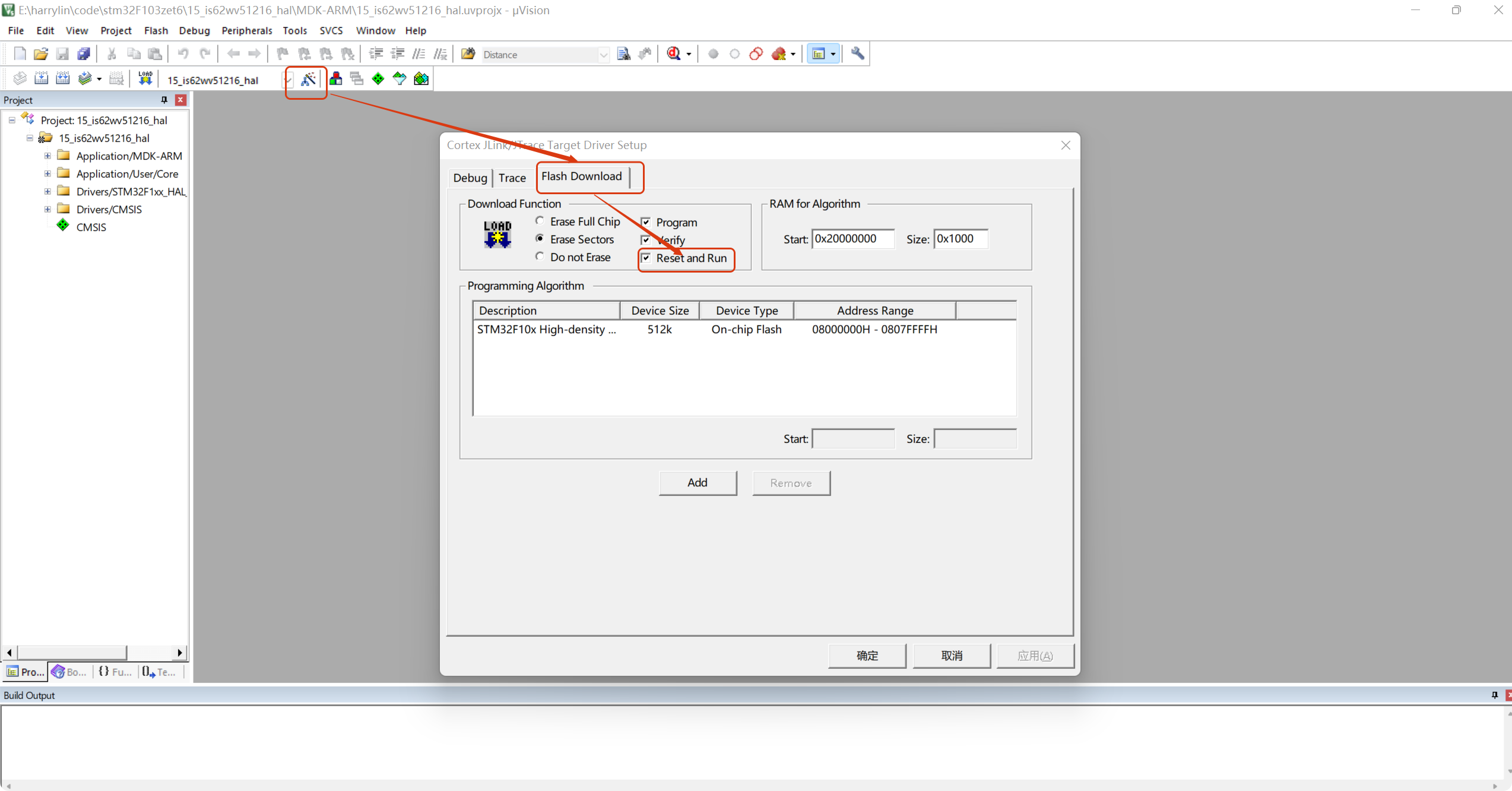Screen dimensions: 1512x791
Task: Select the CMSIS component in project tree
Action: (x=91, y=227)
